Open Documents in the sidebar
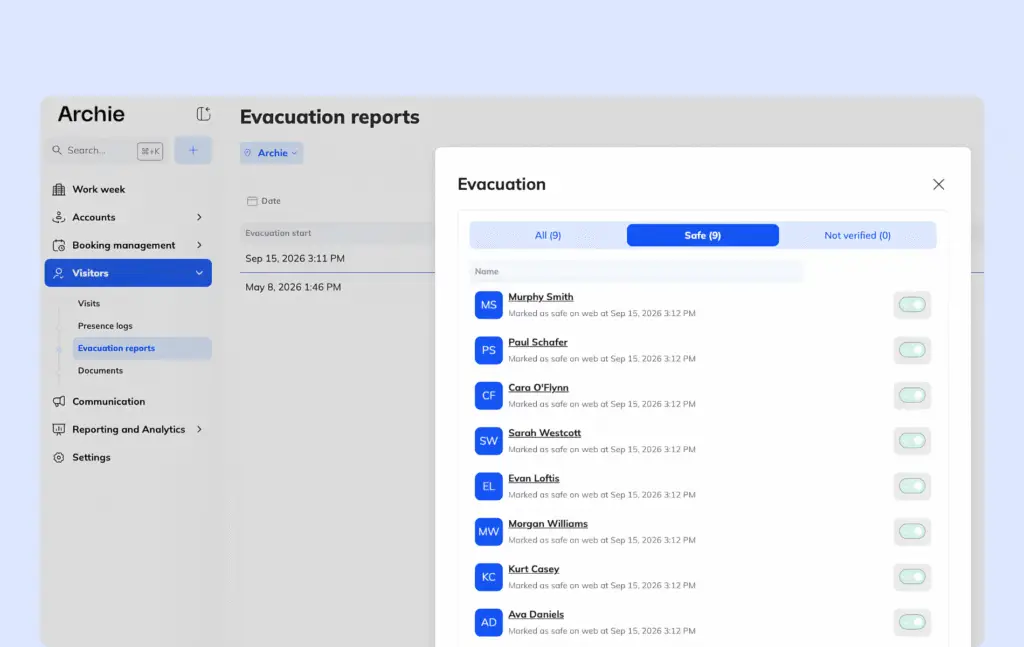1024x647 pixels. pyautogui.click(x=101, y=370)
